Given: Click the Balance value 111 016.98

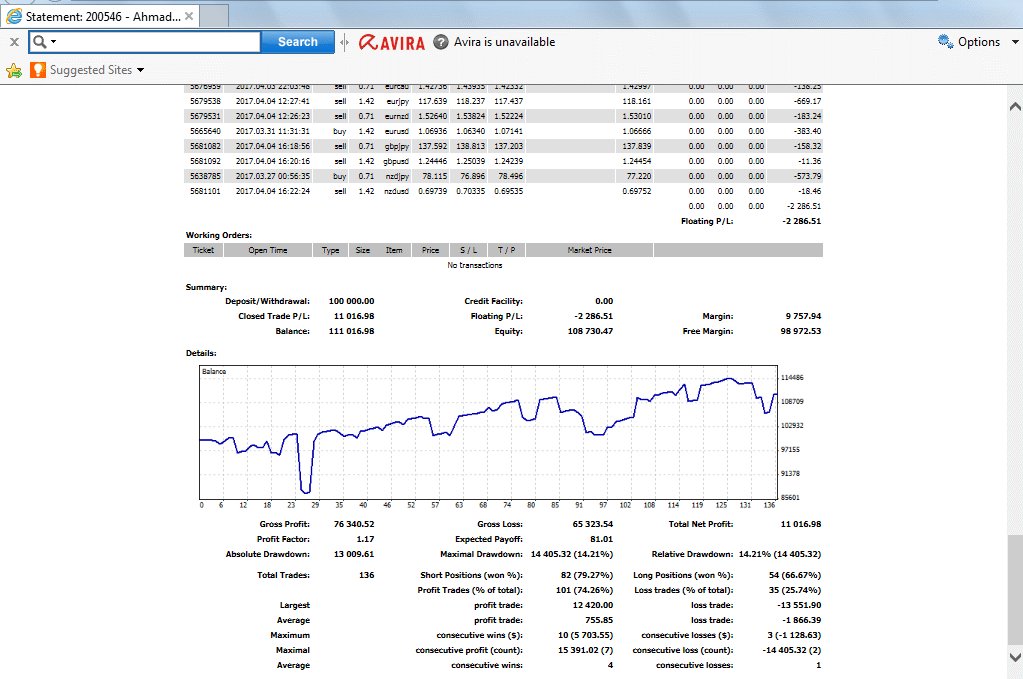Looking at the screenshot, I should point(352,331).
